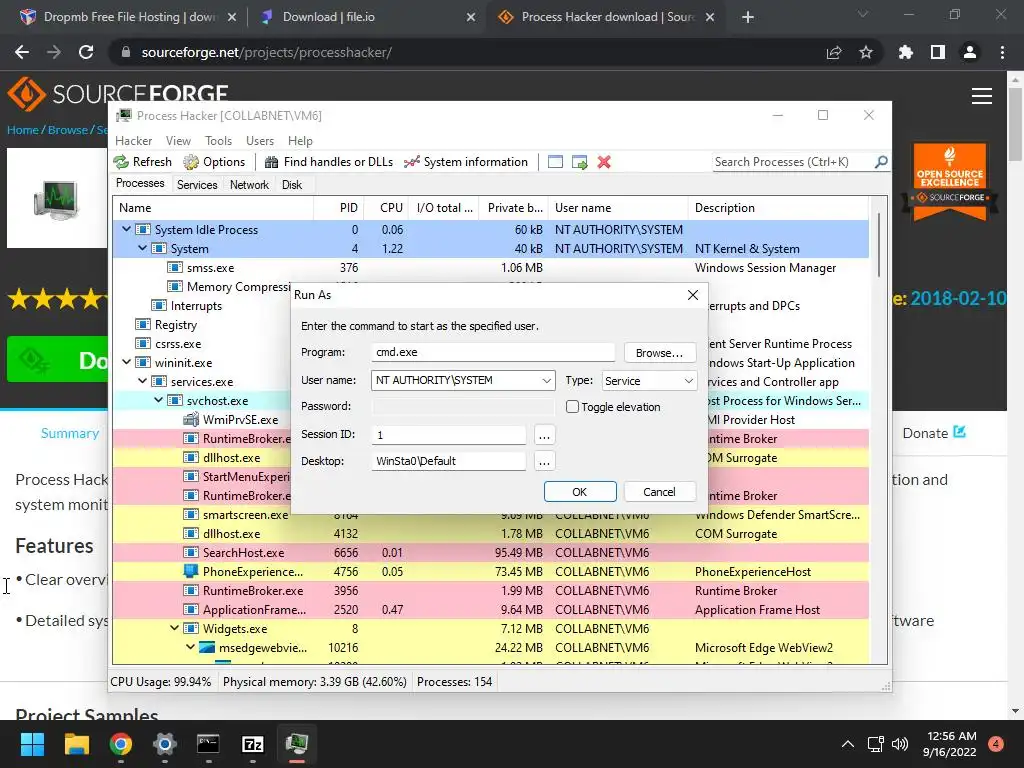Open Options in the Process Hacker toolbar
This screenshot has width=1024, height=768.
214,162
